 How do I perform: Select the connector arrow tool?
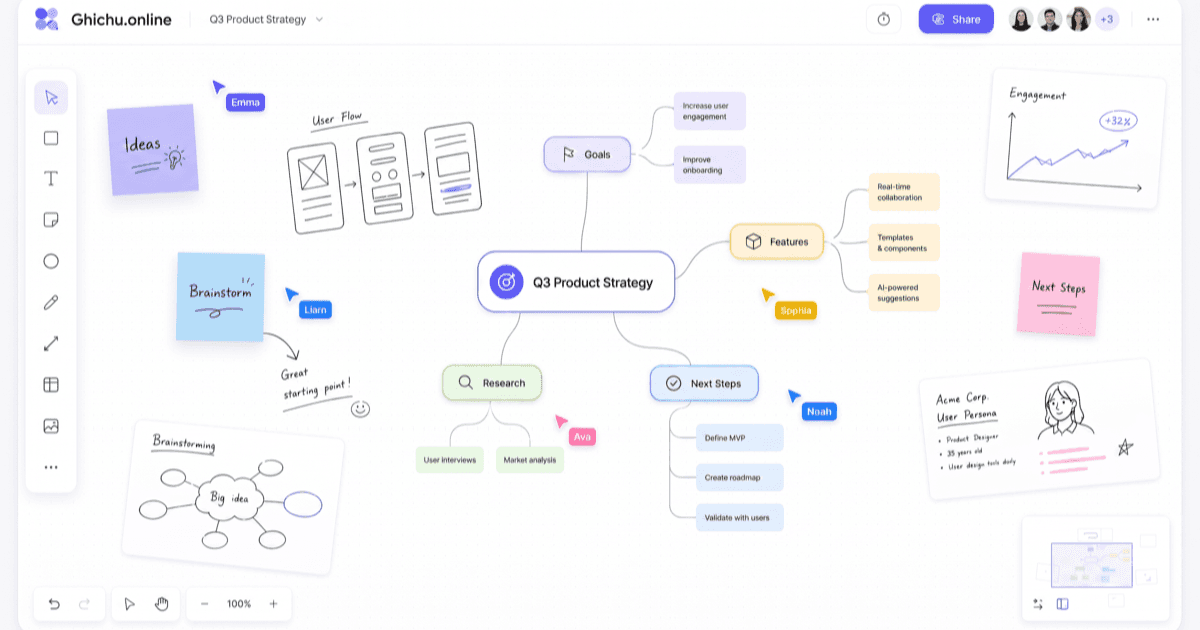51,343
